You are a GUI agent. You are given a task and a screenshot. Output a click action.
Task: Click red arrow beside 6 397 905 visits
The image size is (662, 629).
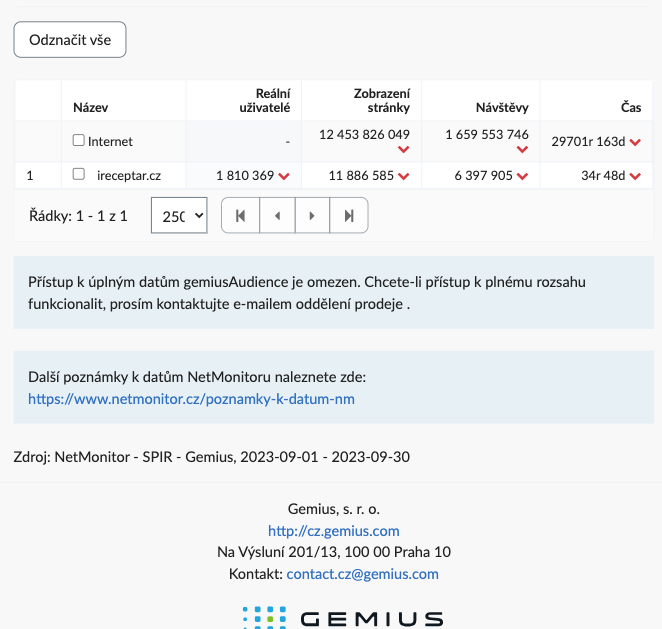click(x=522, y=176)
